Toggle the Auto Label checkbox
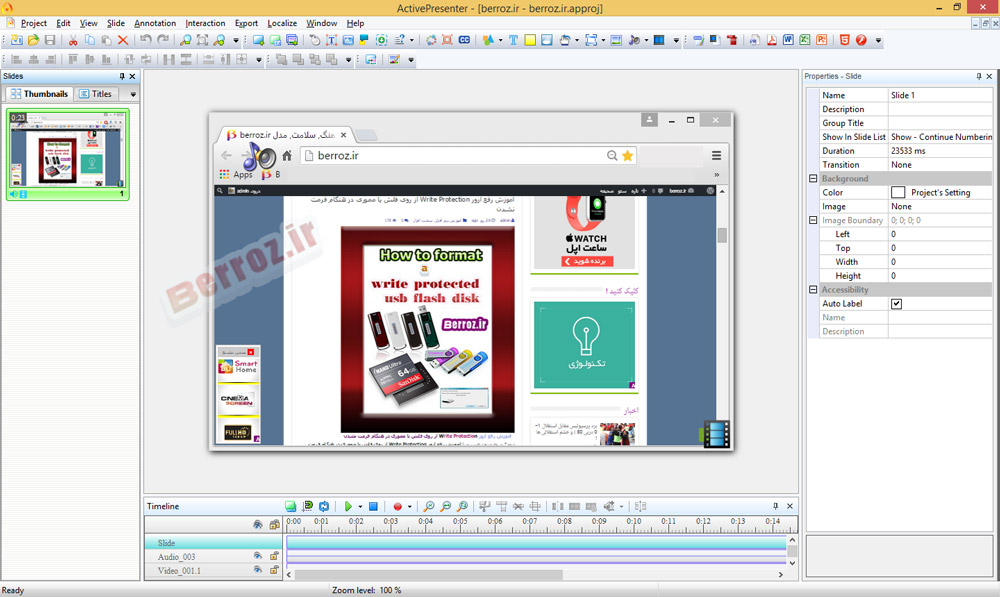The width and height of the screenshot is (1000, 597). (x=896, y=304)
